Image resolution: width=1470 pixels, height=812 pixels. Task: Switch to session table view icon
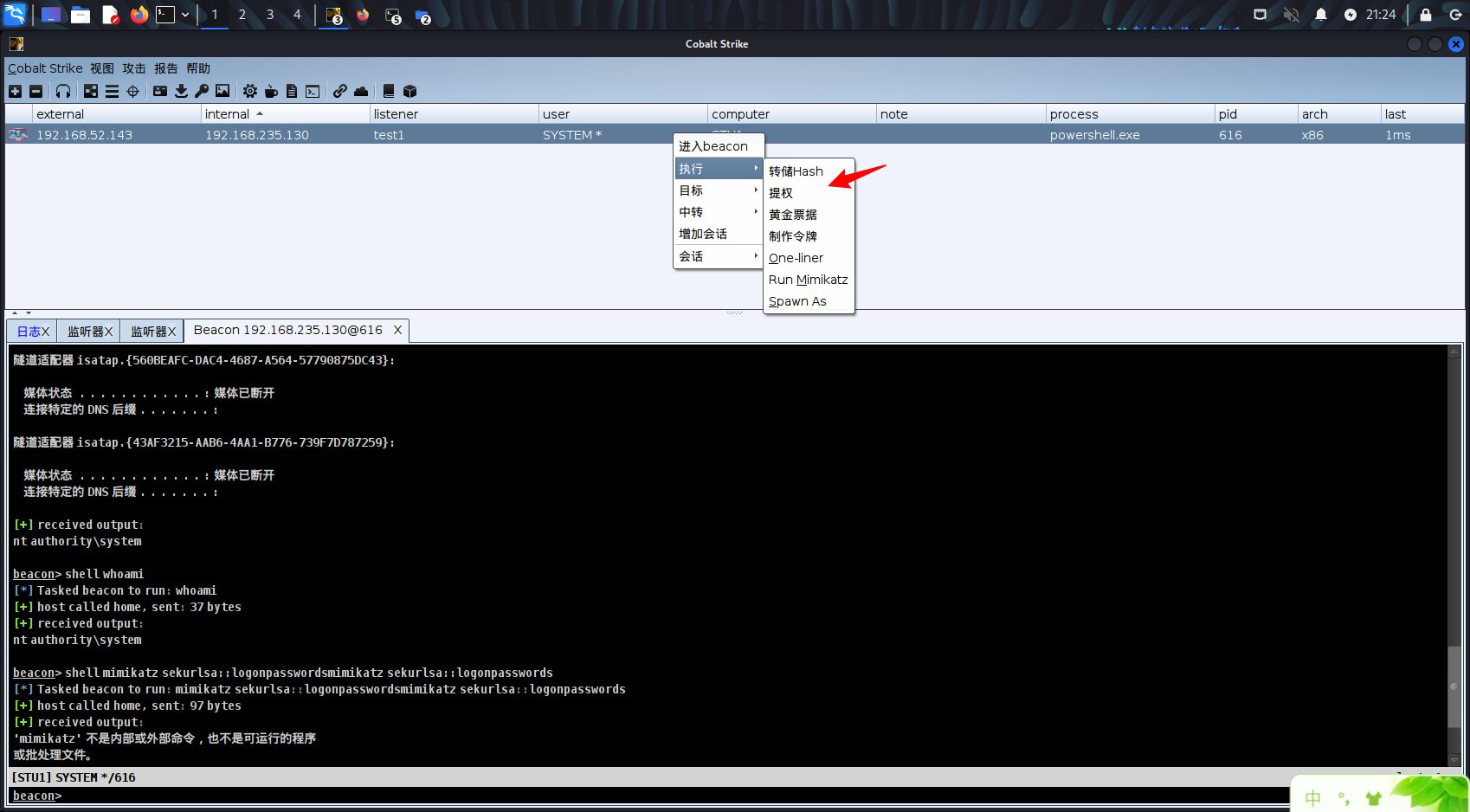112,91
